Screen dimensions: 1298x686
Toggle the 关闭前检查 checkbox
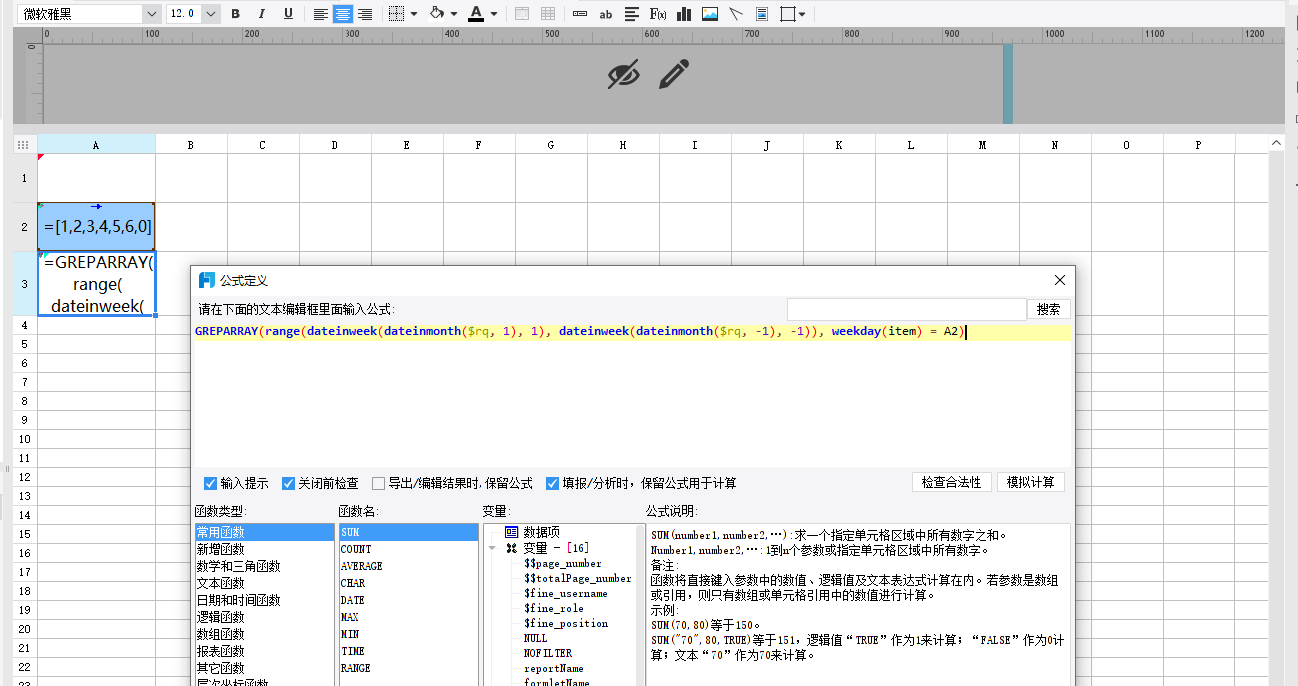289,483
